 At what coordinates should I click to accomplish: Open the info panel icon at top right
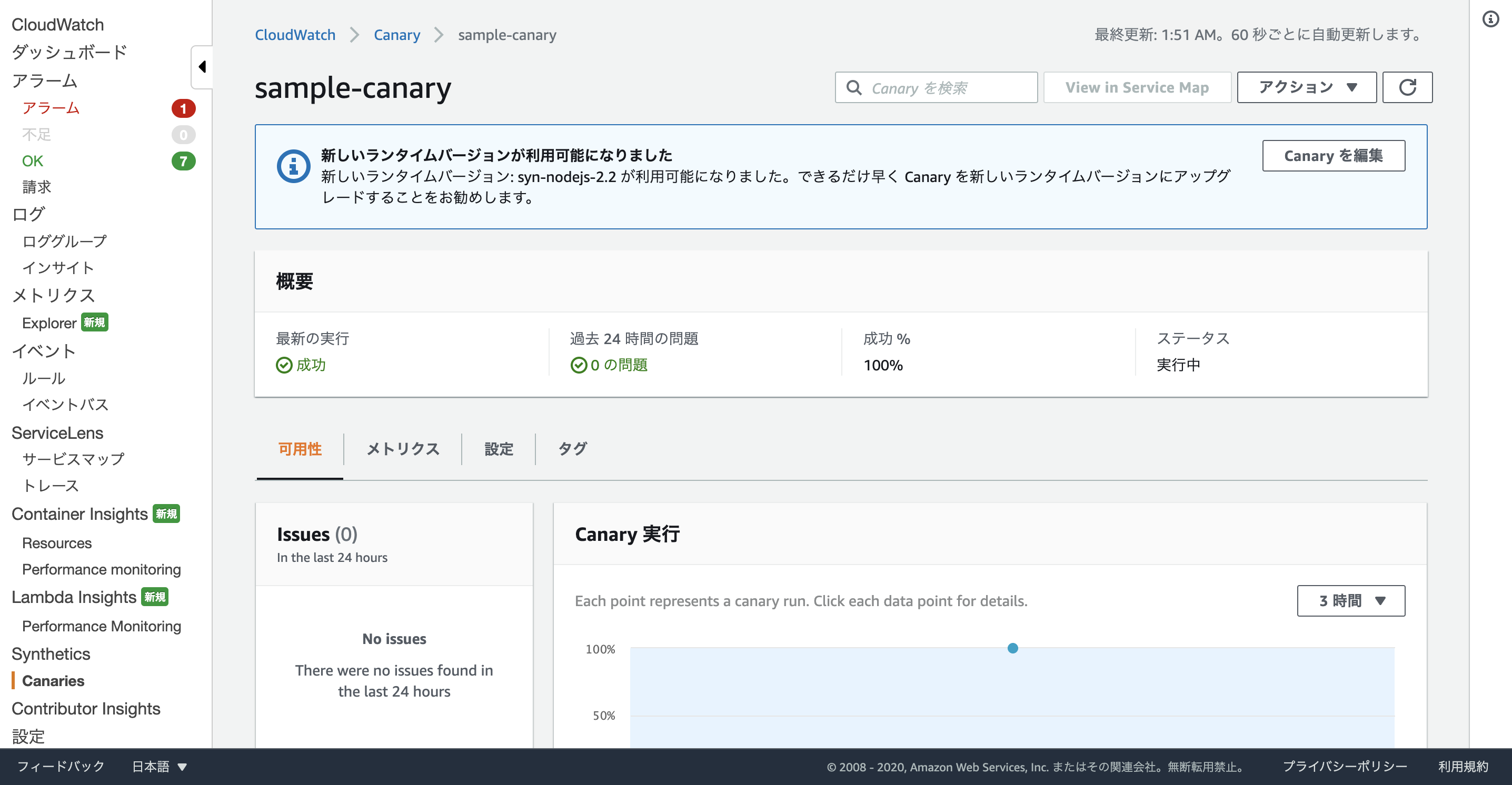point(1490,19)
